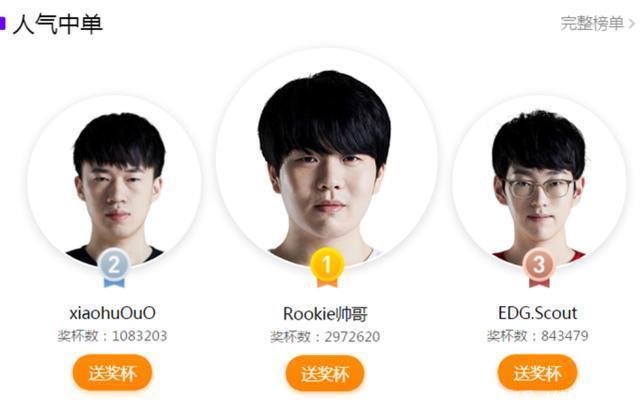Image resolution: width=640 pixels, height=415 pixels.
Task: Click the xiaohuOuO player name
Action: click(112, 313)
